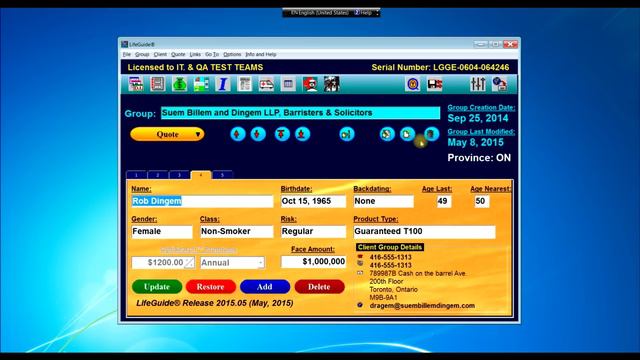Click the calendar grid toolbar icon

pyautogui.click(x=288, y=84)
